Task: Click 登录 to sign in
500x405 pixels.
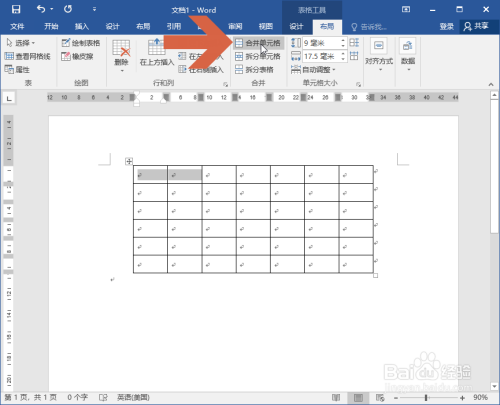Action: [x=446, y=26]
